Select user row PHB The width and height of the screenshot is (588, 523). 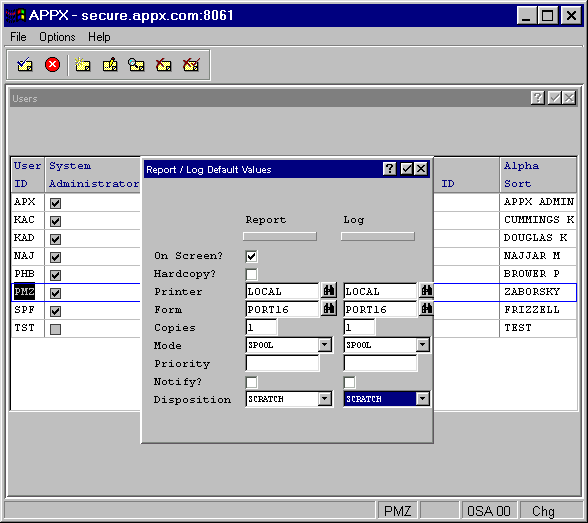coord(25,274)
